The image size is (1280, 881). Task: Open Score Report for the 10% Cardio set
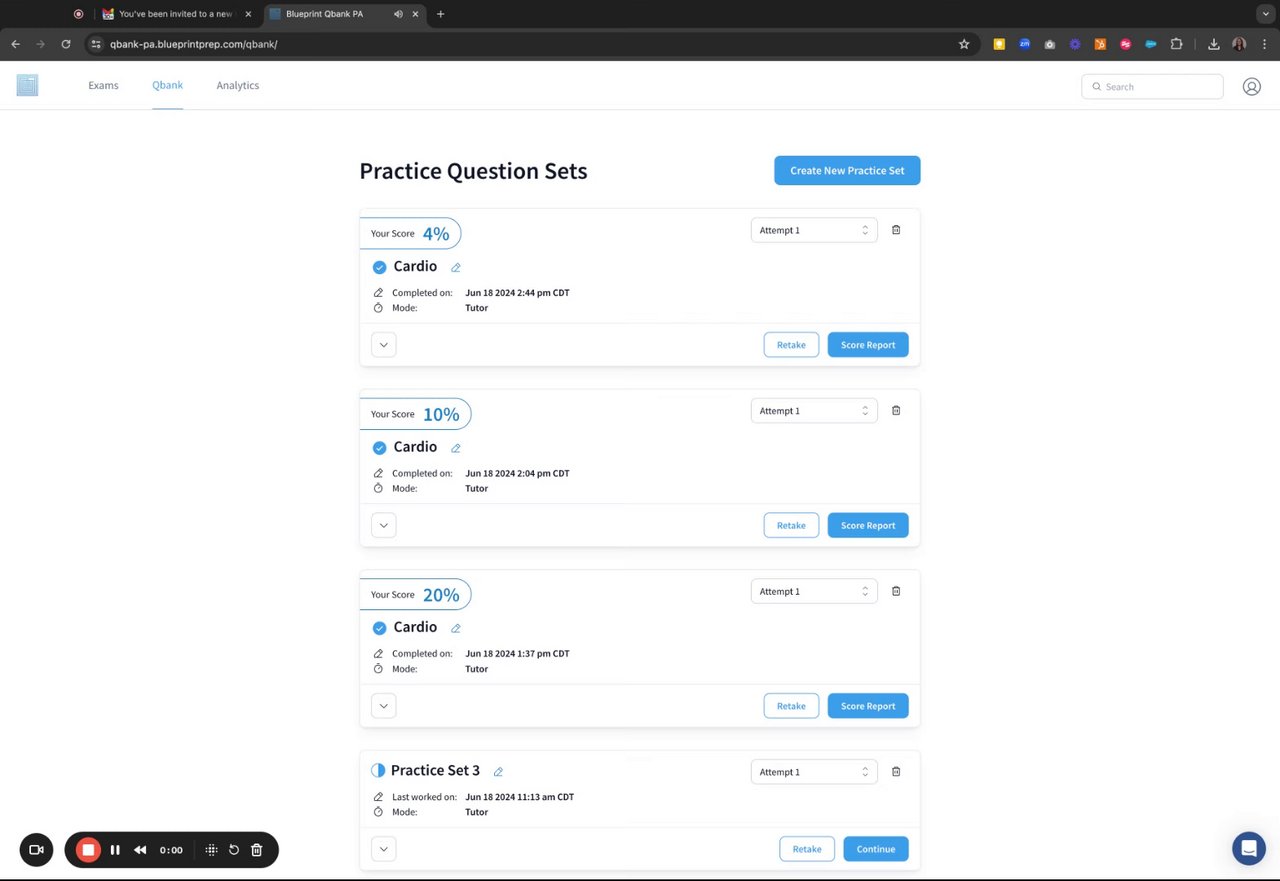(x=868, y=525)
